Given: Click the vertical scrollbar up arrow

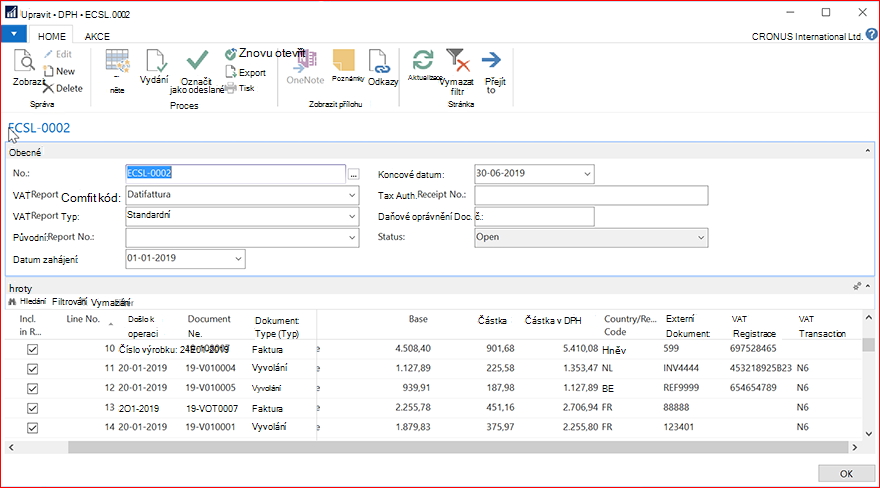Looking at the screenshot, I should pos(869,317).
